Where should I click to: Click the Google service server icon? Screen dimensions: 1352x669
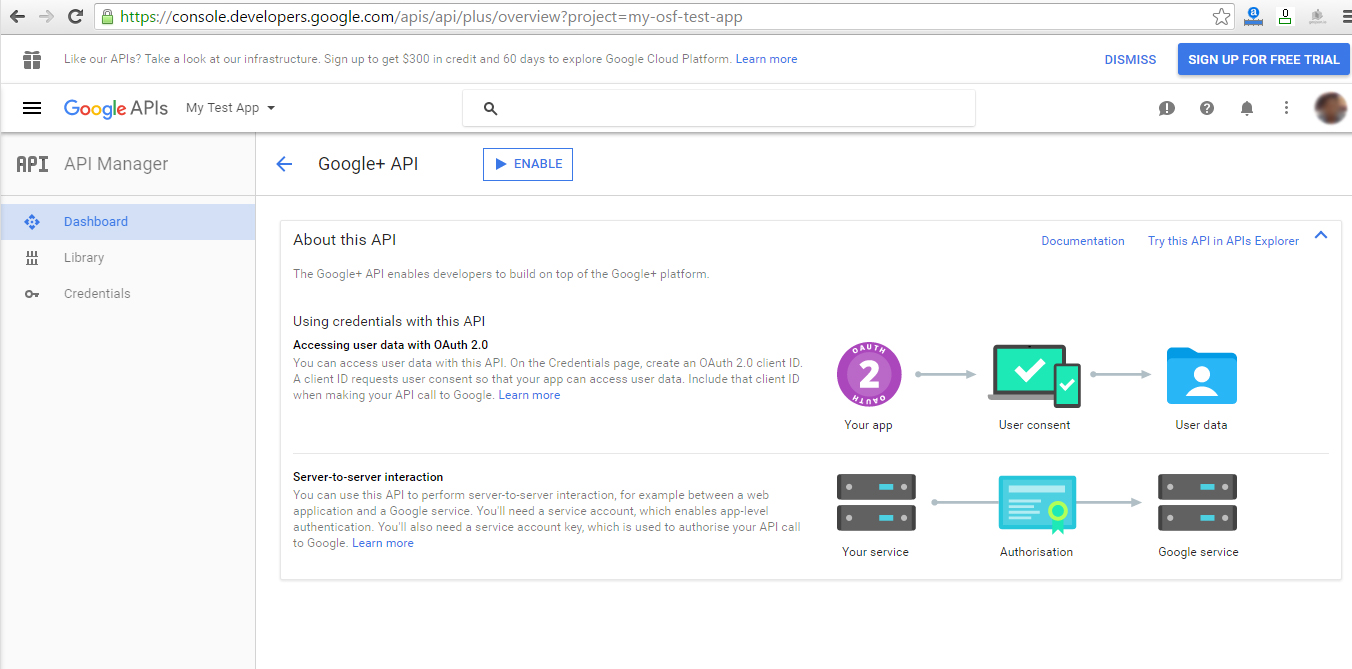coord(1198,503)
